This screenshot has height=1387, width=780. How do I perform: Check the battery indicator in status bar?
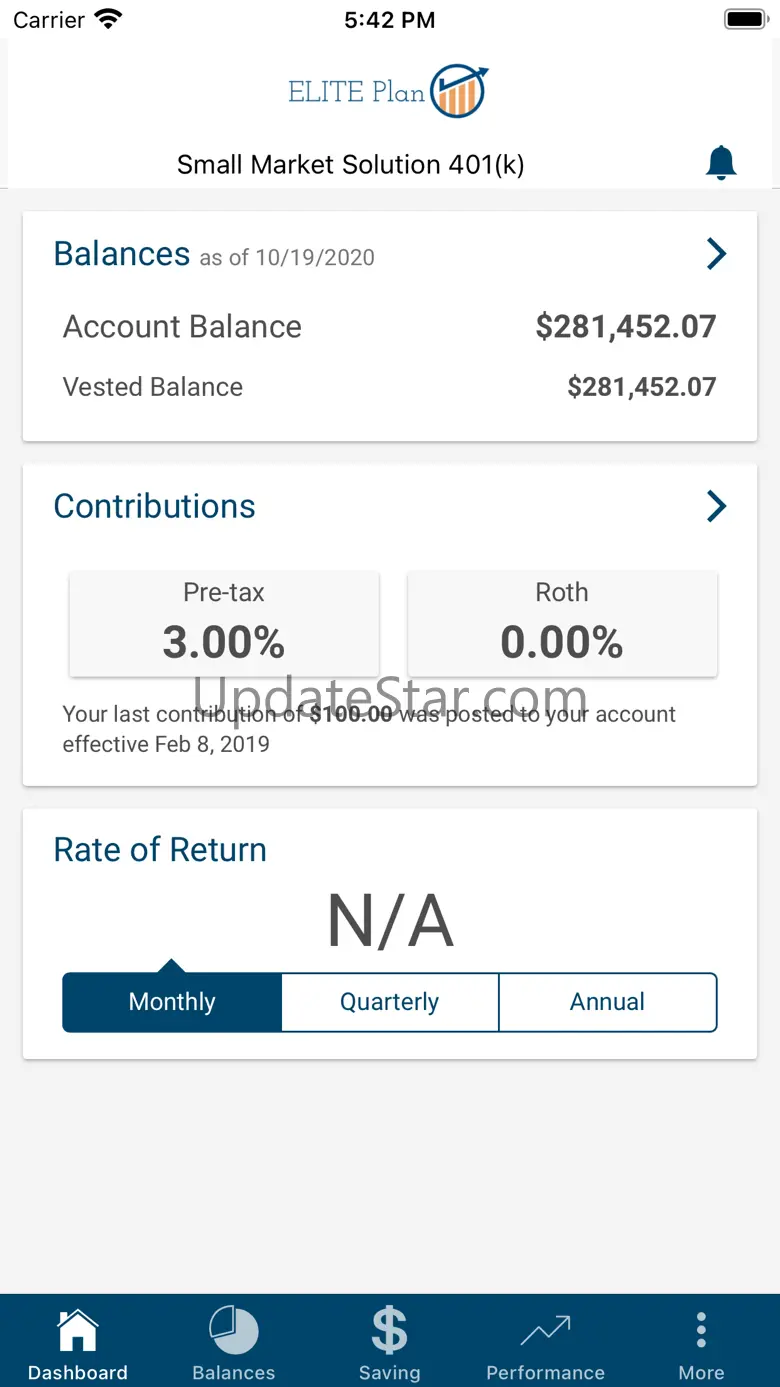click(745, 19)
